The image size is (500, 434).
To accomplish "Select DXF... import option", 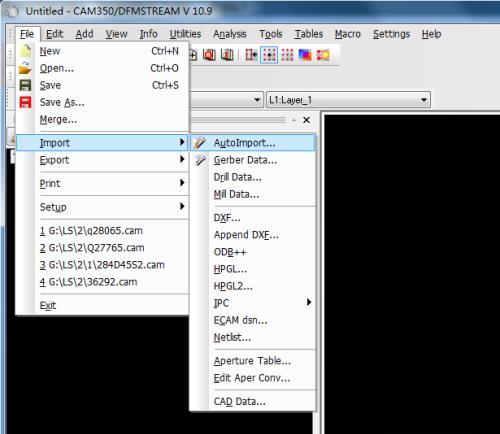I will [x=253, y=218].
